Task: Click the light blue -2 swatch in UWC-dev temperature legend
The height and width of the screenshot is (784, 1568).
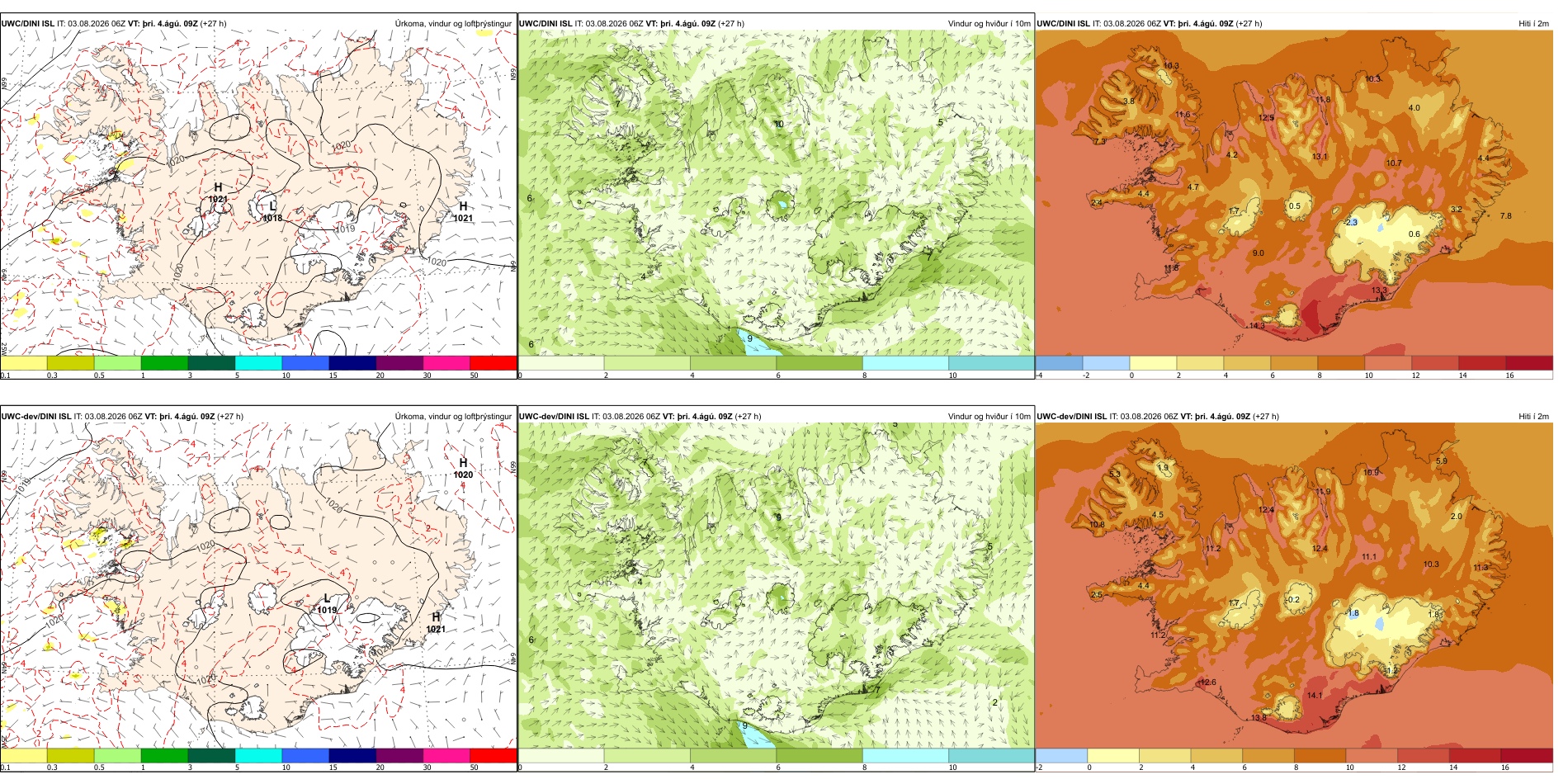Action: (1061, 755)
